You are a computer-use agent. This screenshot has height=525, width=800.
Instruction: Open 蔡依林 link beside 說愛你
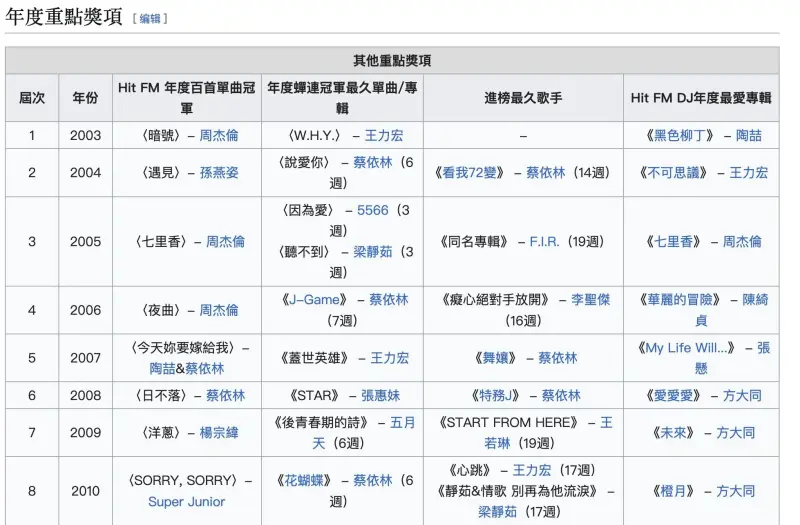coord(372,162)
